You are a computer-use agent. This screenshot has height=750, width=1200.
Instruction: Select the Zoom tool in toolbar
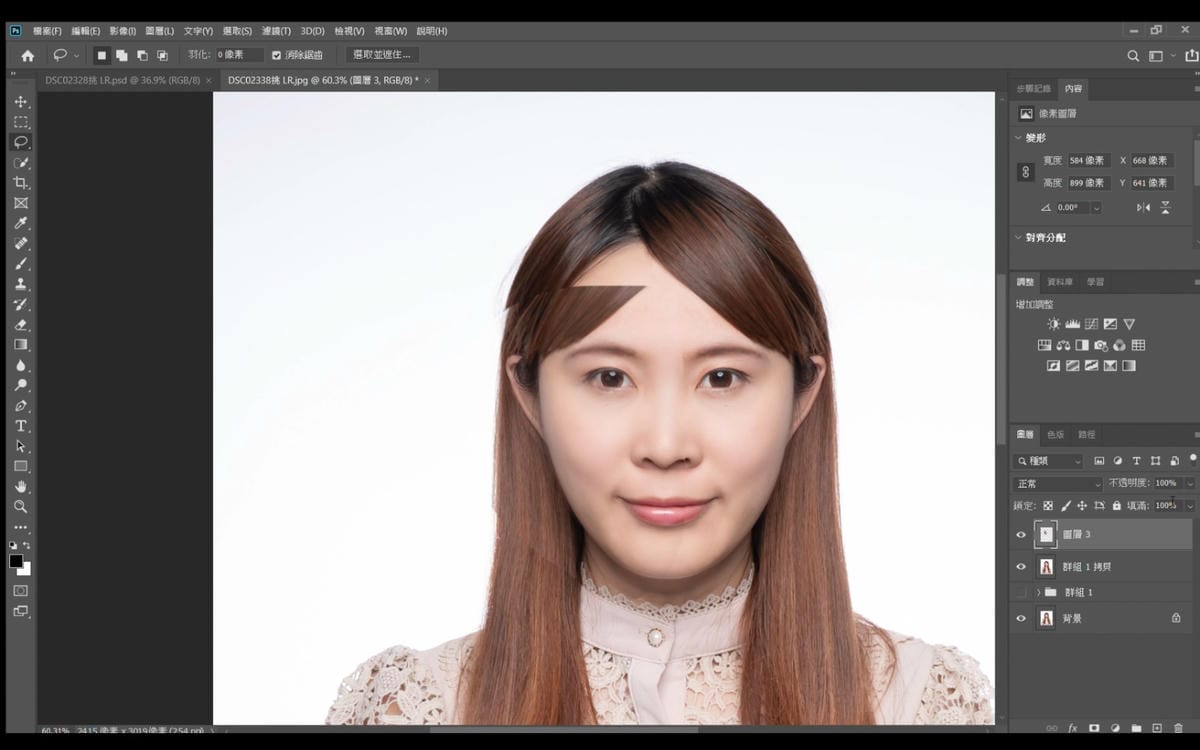(x=20, y=507)
